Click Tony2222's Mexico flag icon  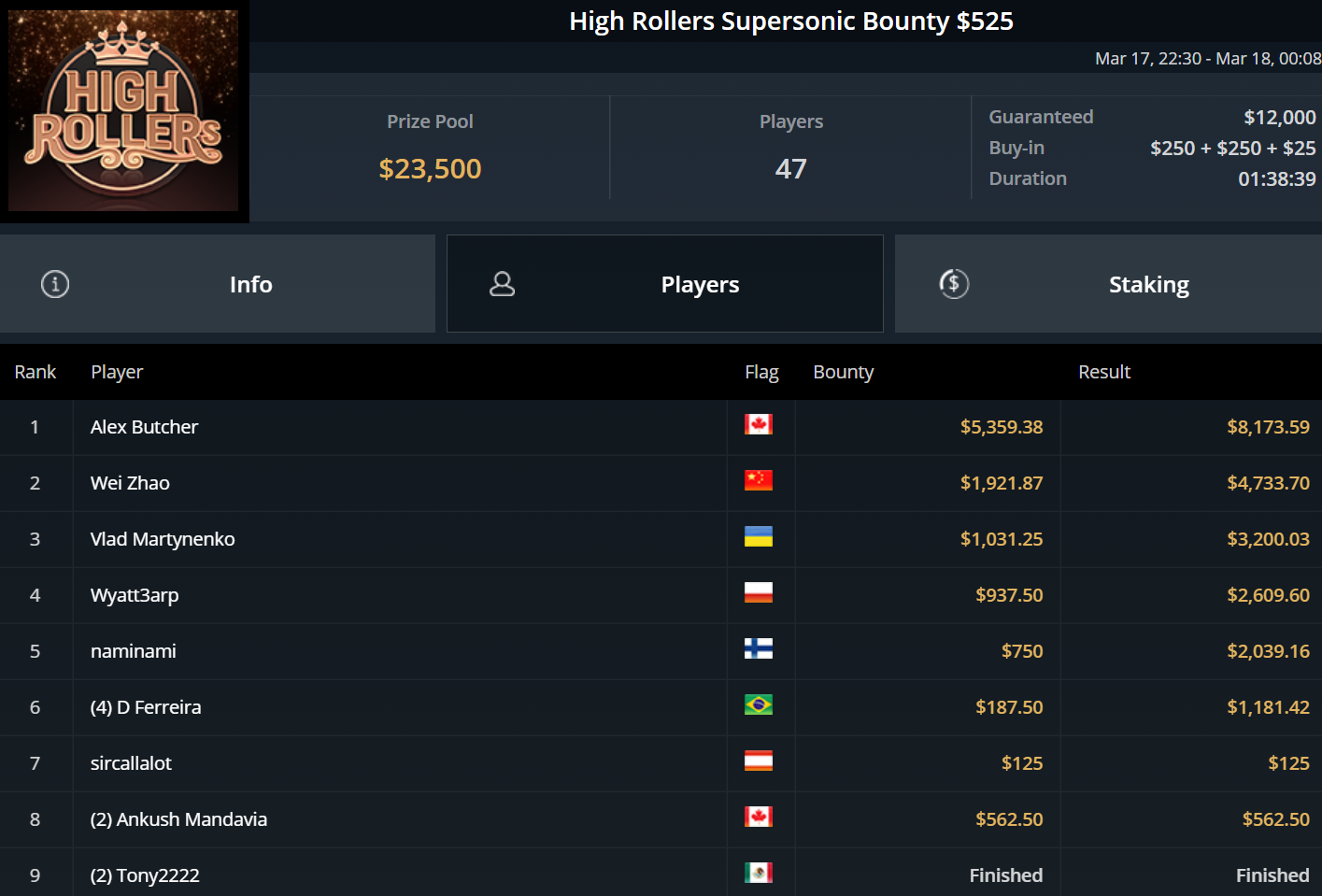tap(758, 874)
